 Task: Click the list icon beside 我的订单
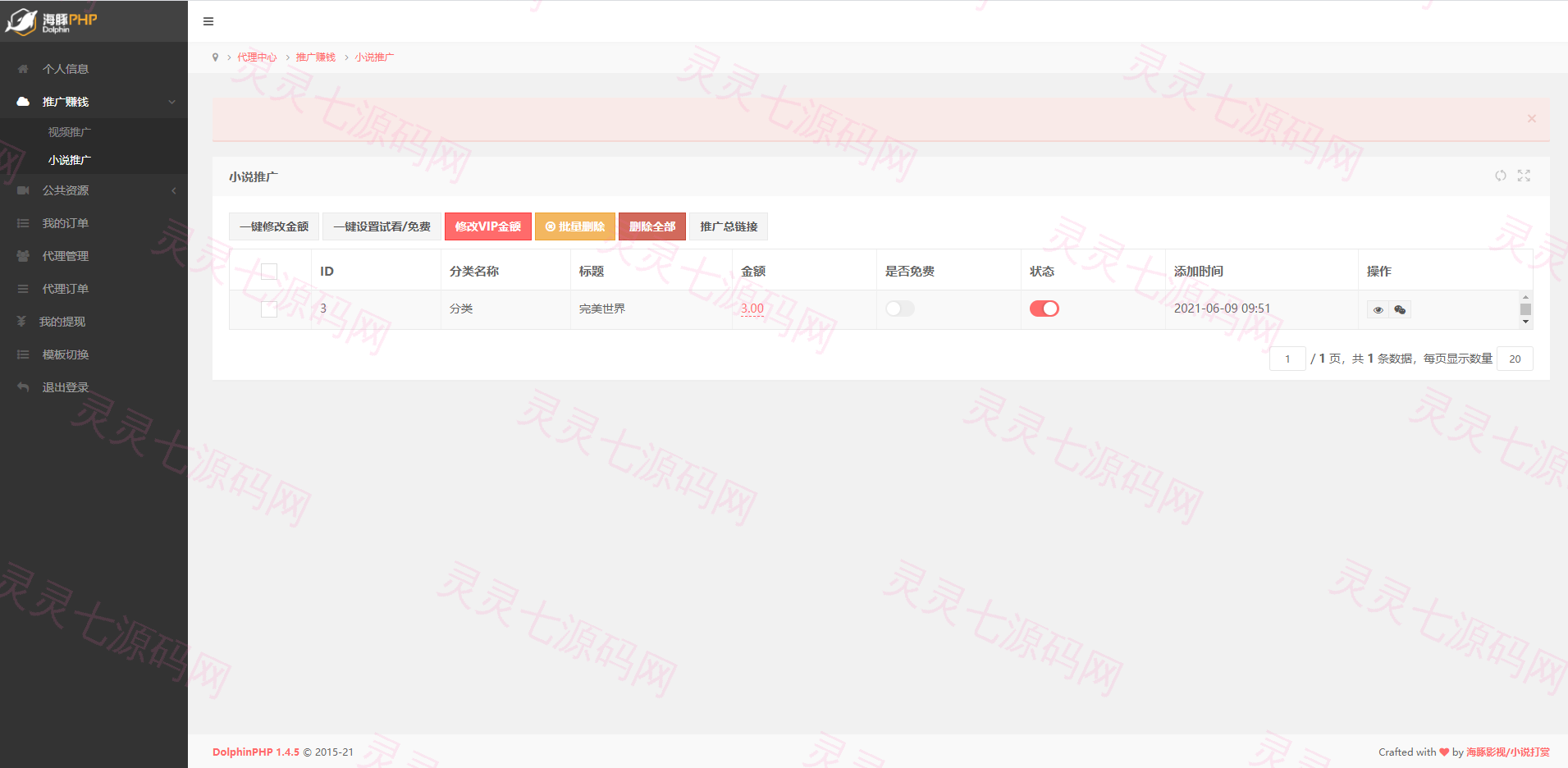pos(23,223)
